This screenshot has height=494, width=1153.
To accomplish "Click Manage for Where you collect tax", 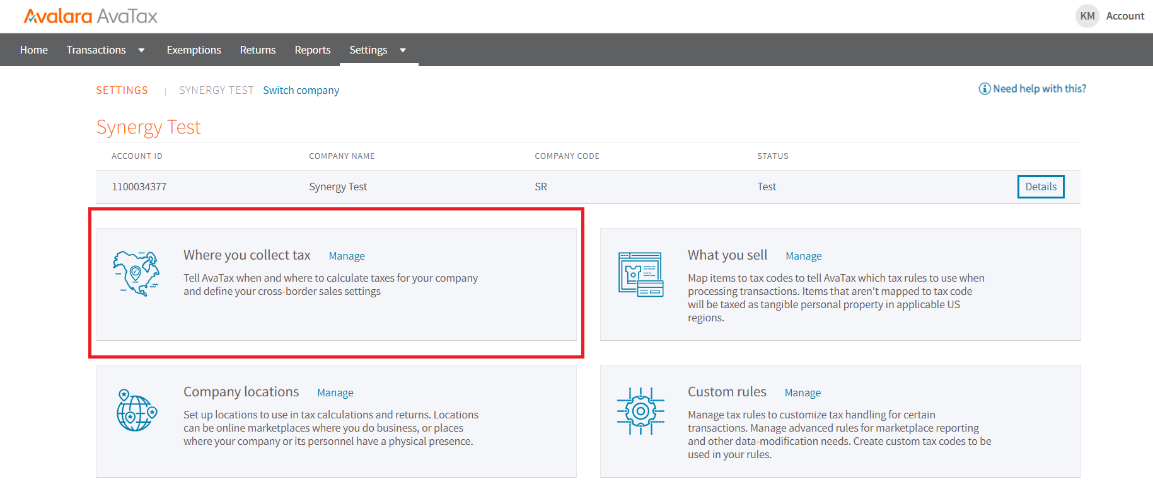I will [x=347, y=256].
